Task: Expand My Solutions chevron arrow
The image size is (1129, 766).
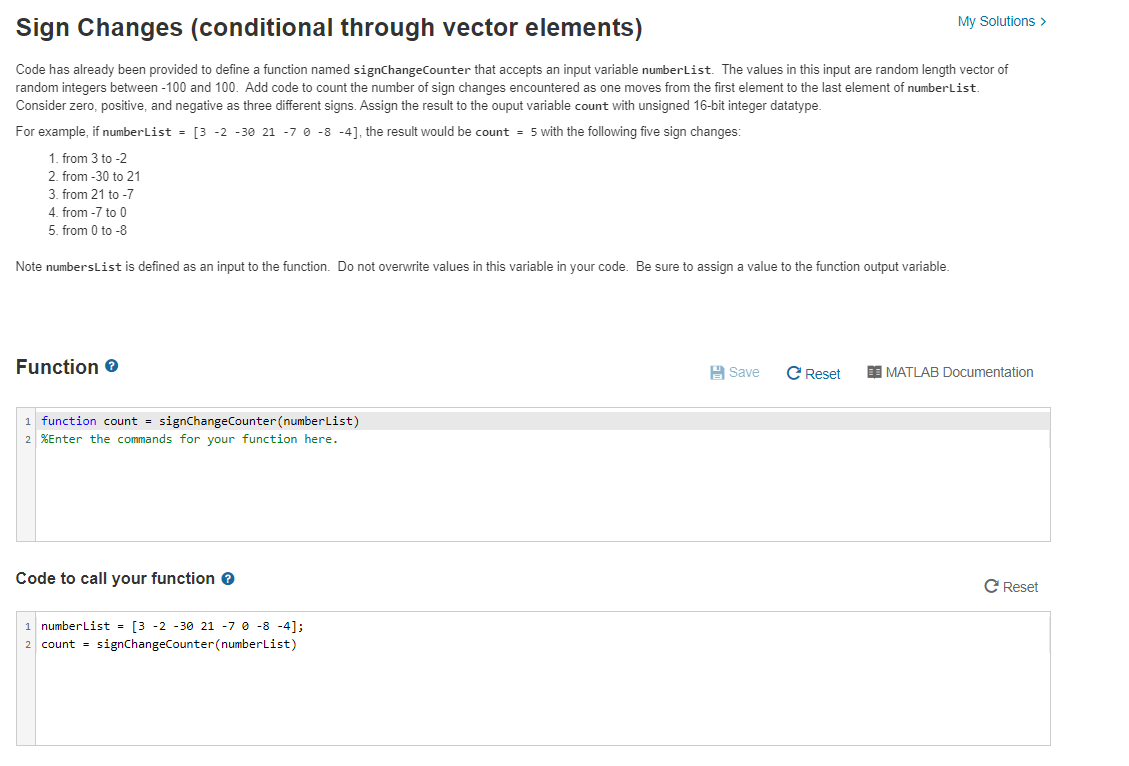Action: pos(1044,21)
